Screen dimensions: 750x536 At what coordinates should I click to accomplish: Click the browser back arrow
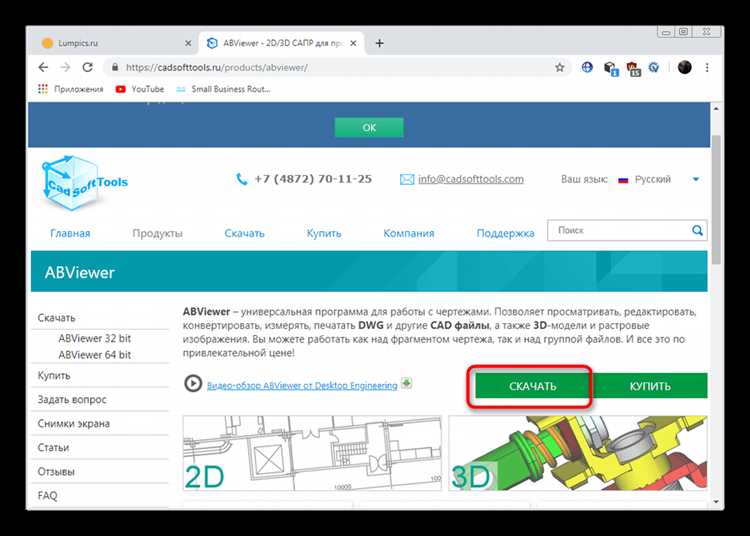coord(44,67)
